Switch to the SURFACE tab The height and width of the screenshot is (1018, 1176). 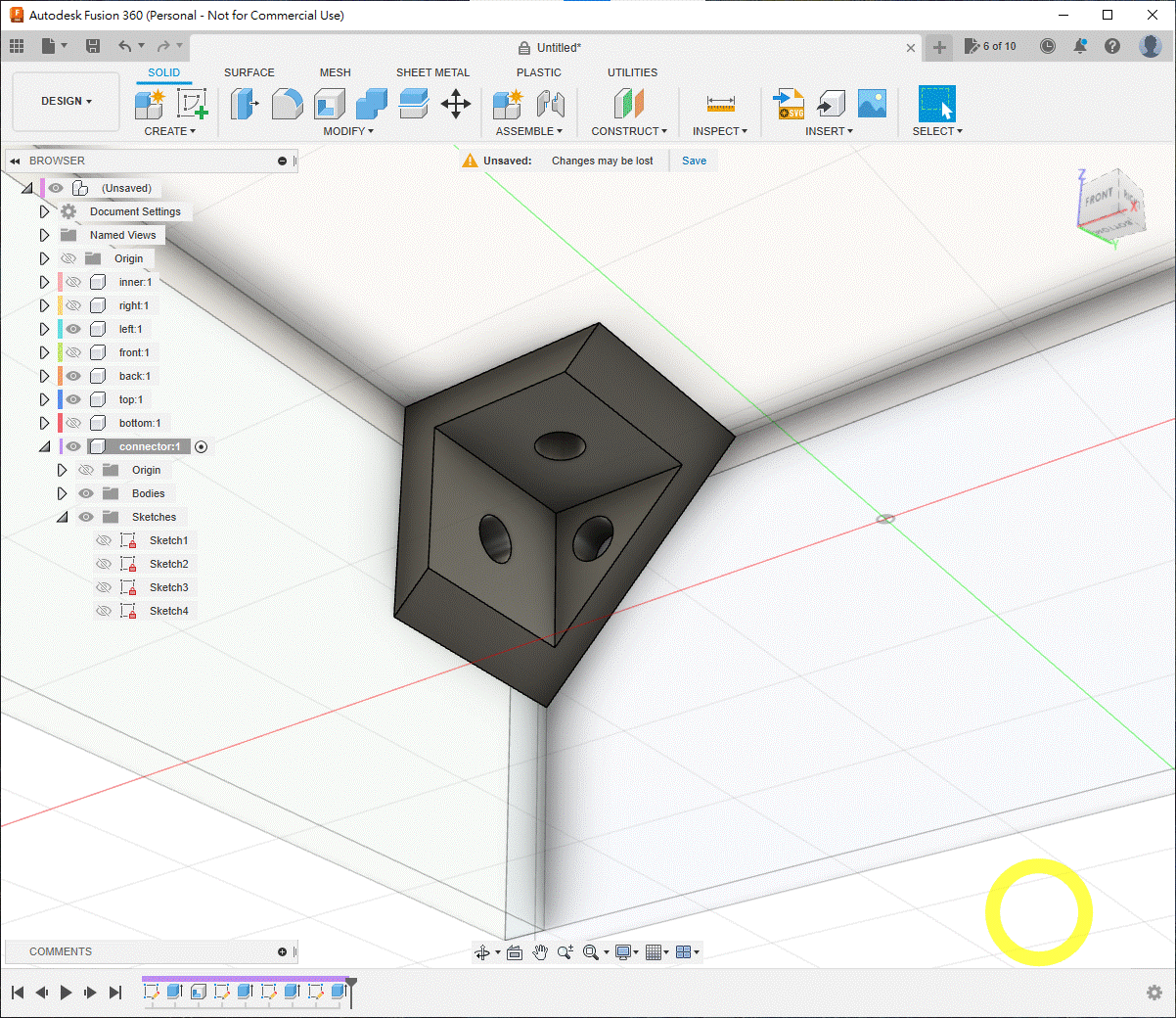click(x=249, y=72)
